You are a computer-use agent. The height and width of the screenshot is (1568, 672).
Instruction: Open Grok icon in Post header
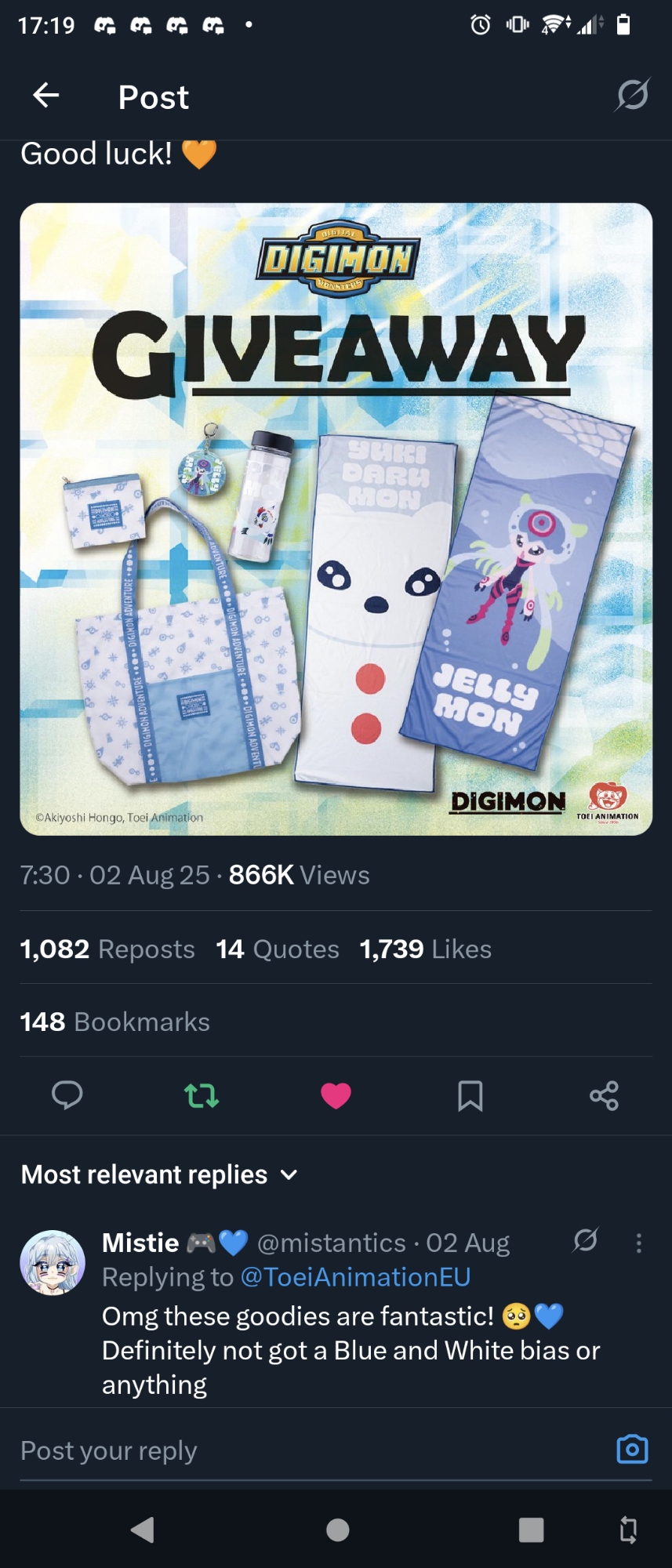632,95
